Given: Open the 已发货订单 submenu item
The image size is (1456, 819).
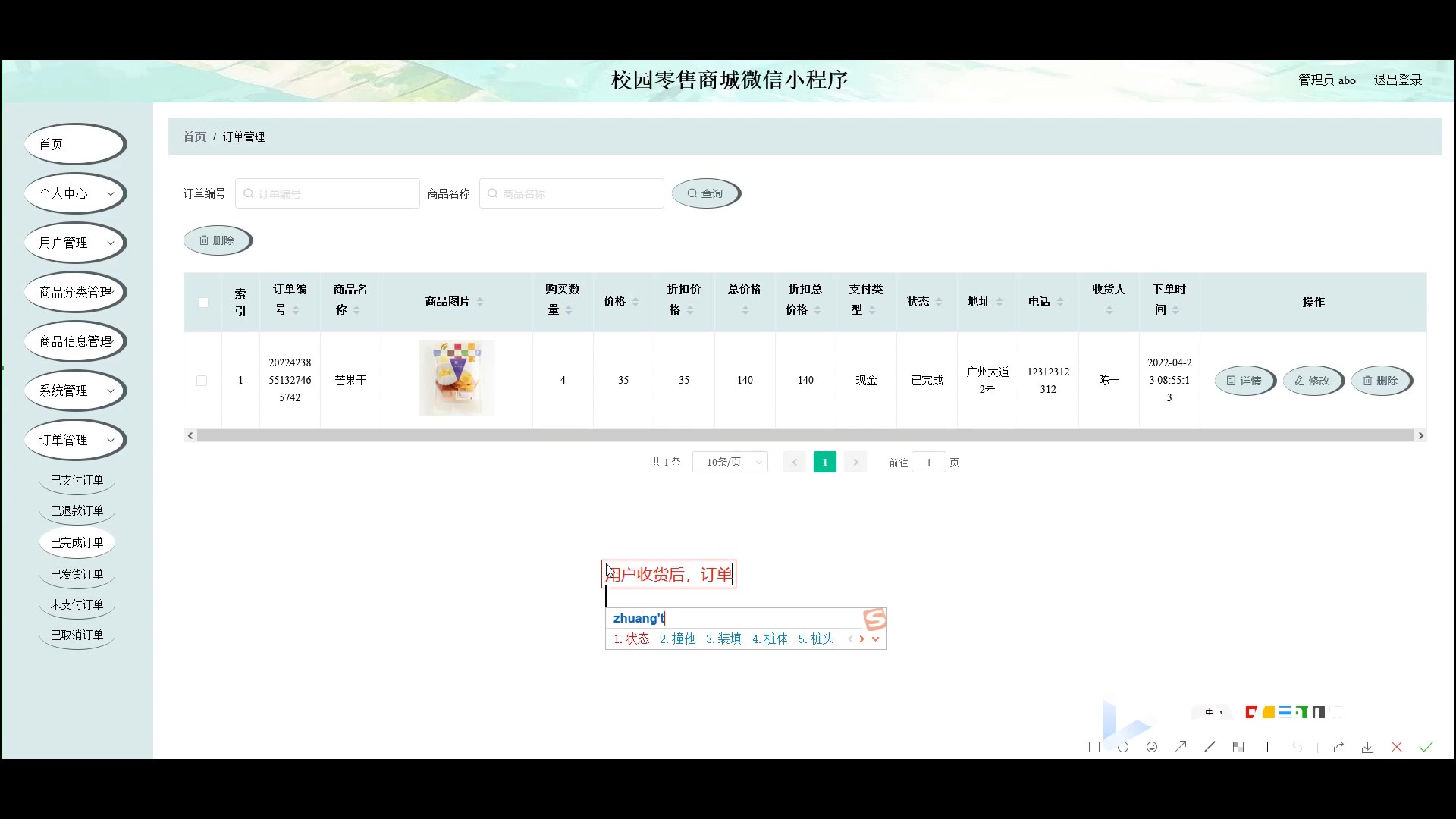Looking at the screenshot, I should click(77, 574).
